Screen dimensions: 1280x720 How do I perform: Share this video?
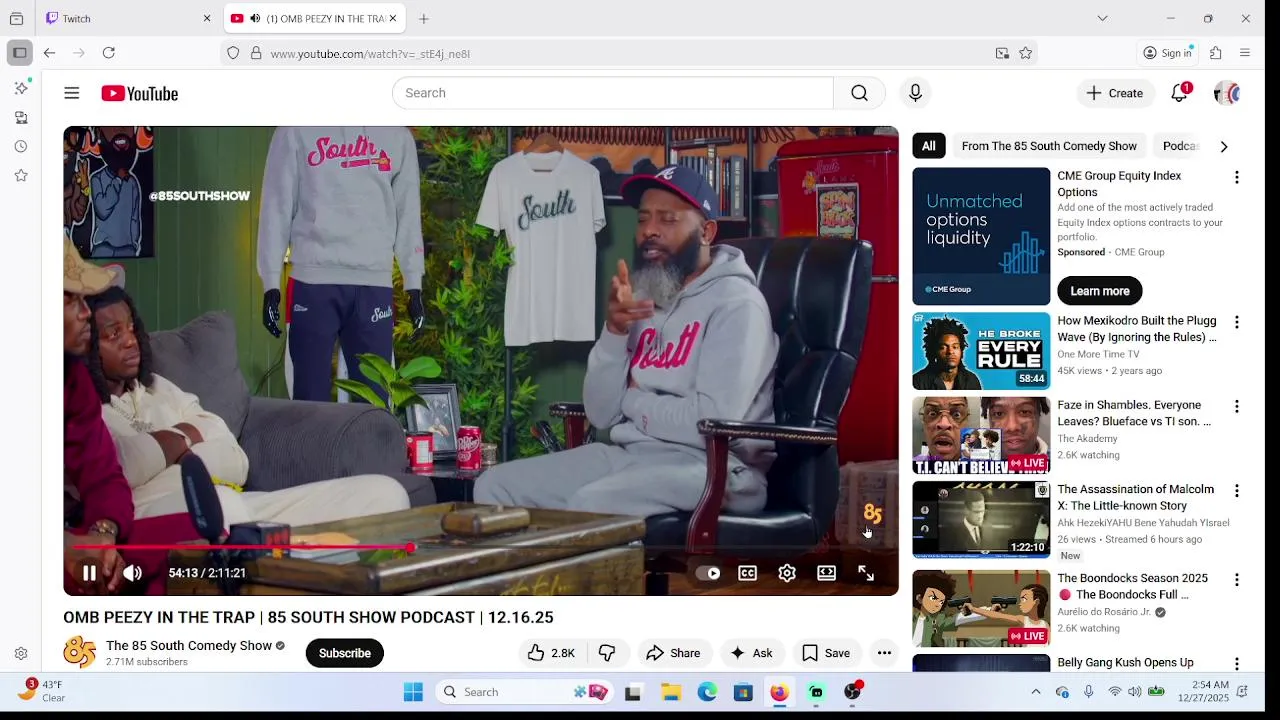(673, 653)
